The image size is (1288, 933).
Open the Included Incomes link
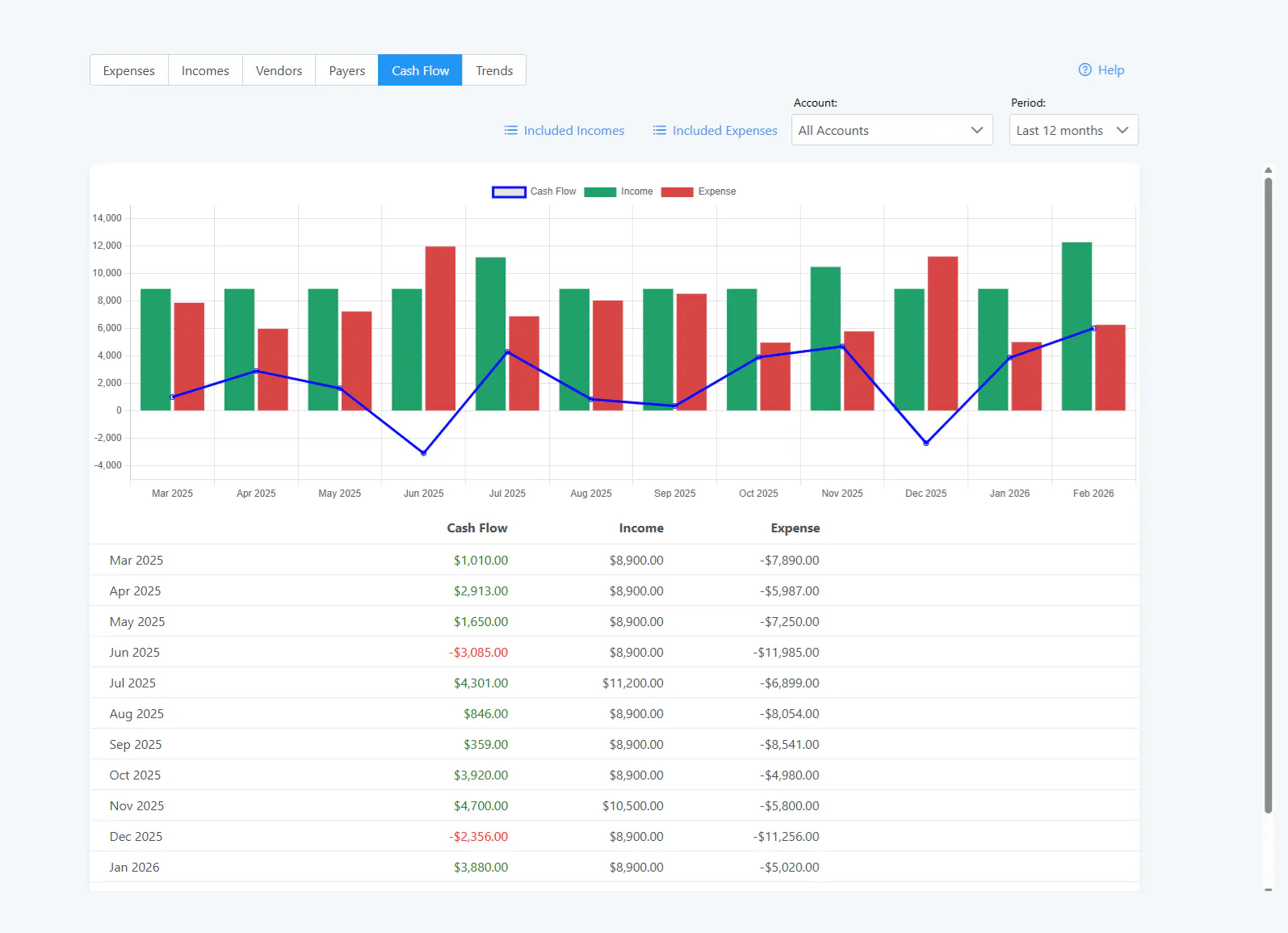pyautogui.click(x=574, y=130)
